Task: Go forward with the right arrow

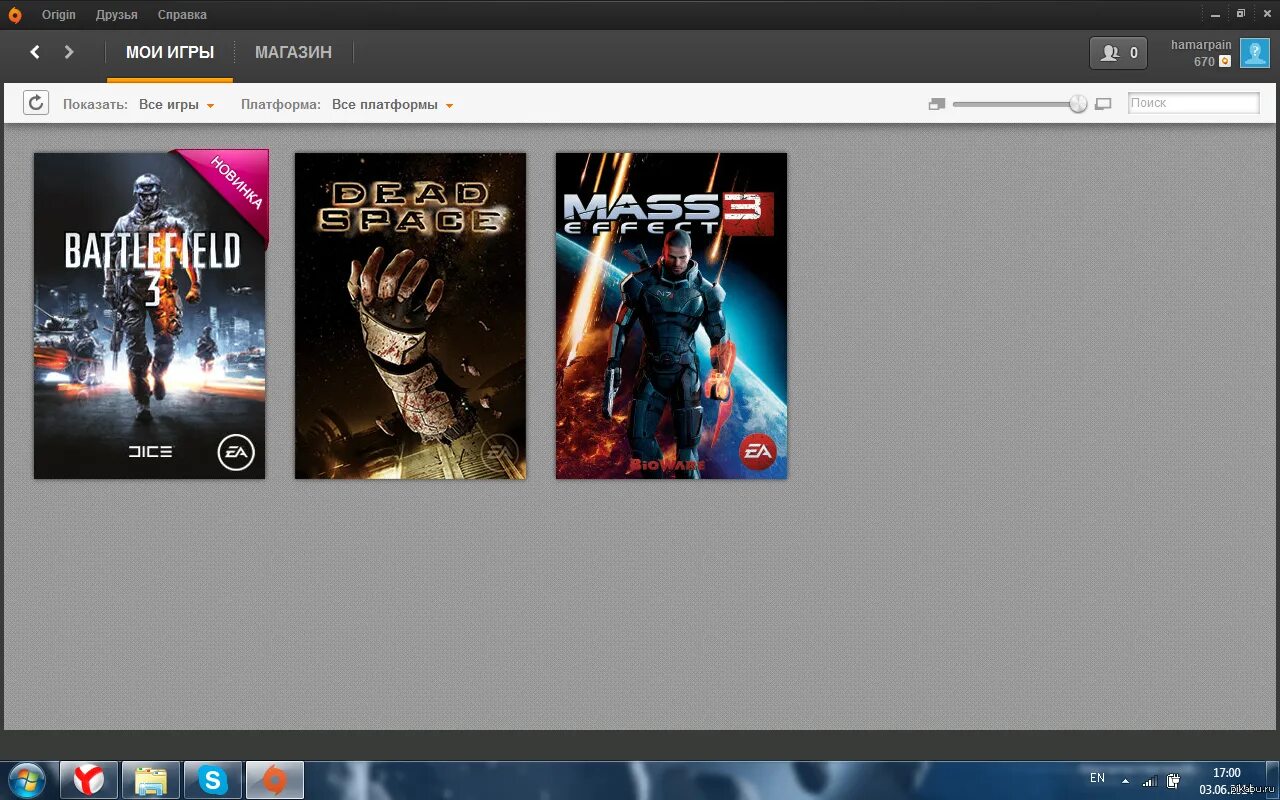Action: (x=69, y=52)
